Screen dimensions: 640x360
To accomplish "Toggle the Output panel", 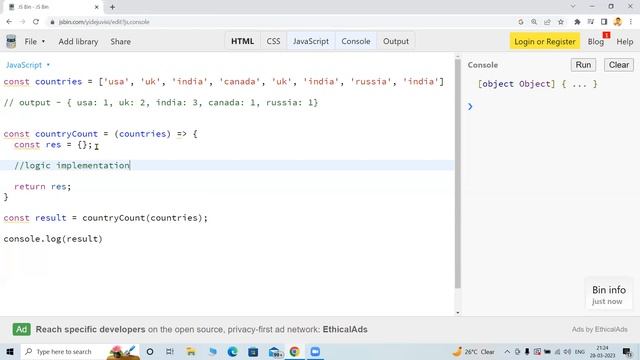I will pos(396,41).
